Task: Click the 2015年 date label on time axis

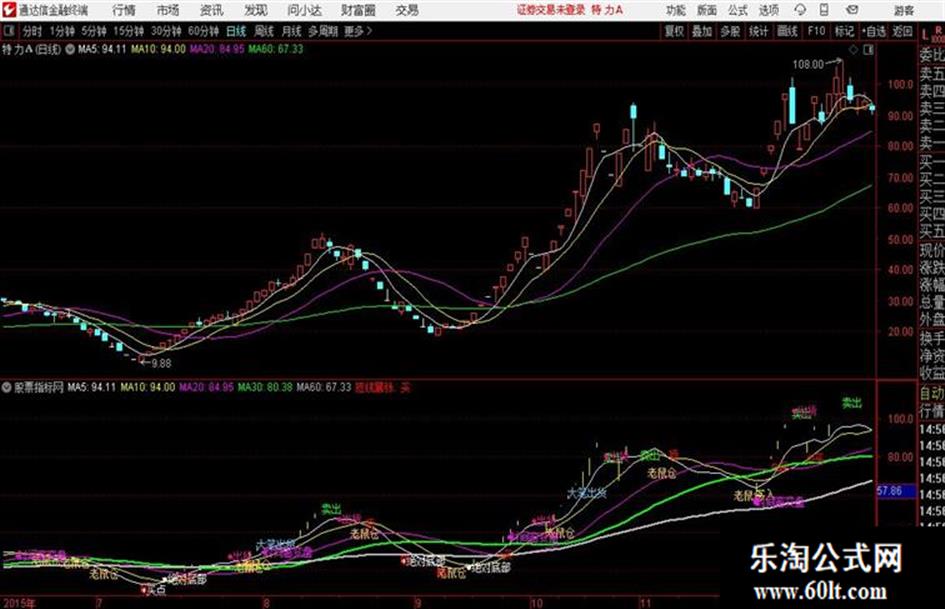Action: click(19, 603)
